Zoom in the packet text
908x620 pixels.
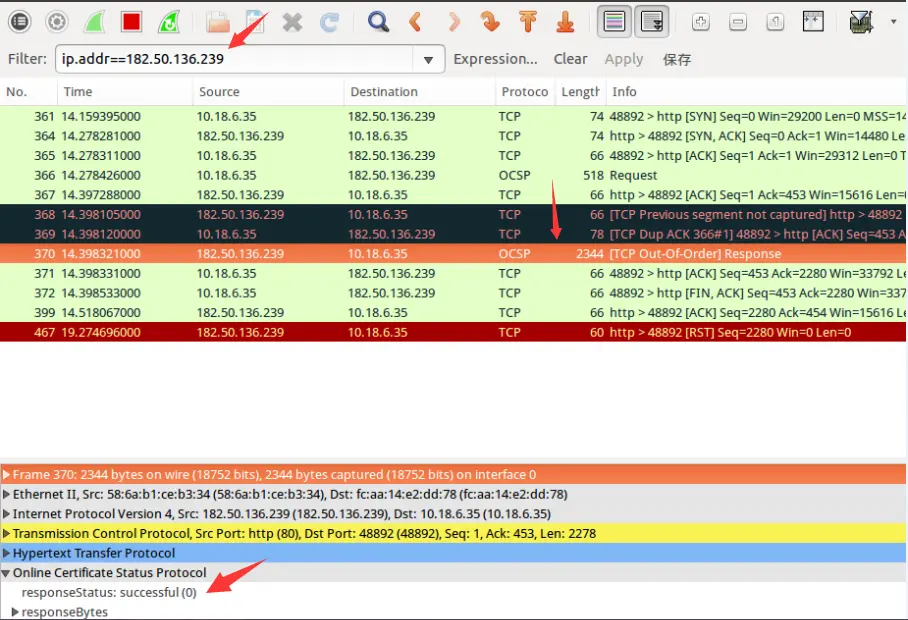tap(701, 22)
